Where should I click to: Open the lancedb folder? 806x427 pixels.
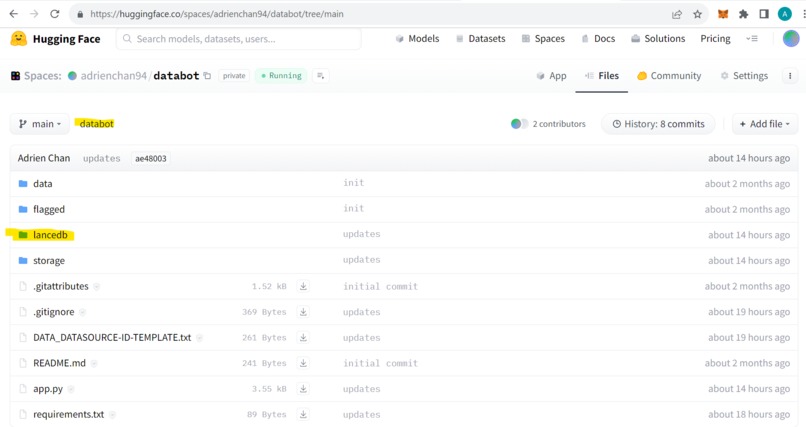point(50,235)
